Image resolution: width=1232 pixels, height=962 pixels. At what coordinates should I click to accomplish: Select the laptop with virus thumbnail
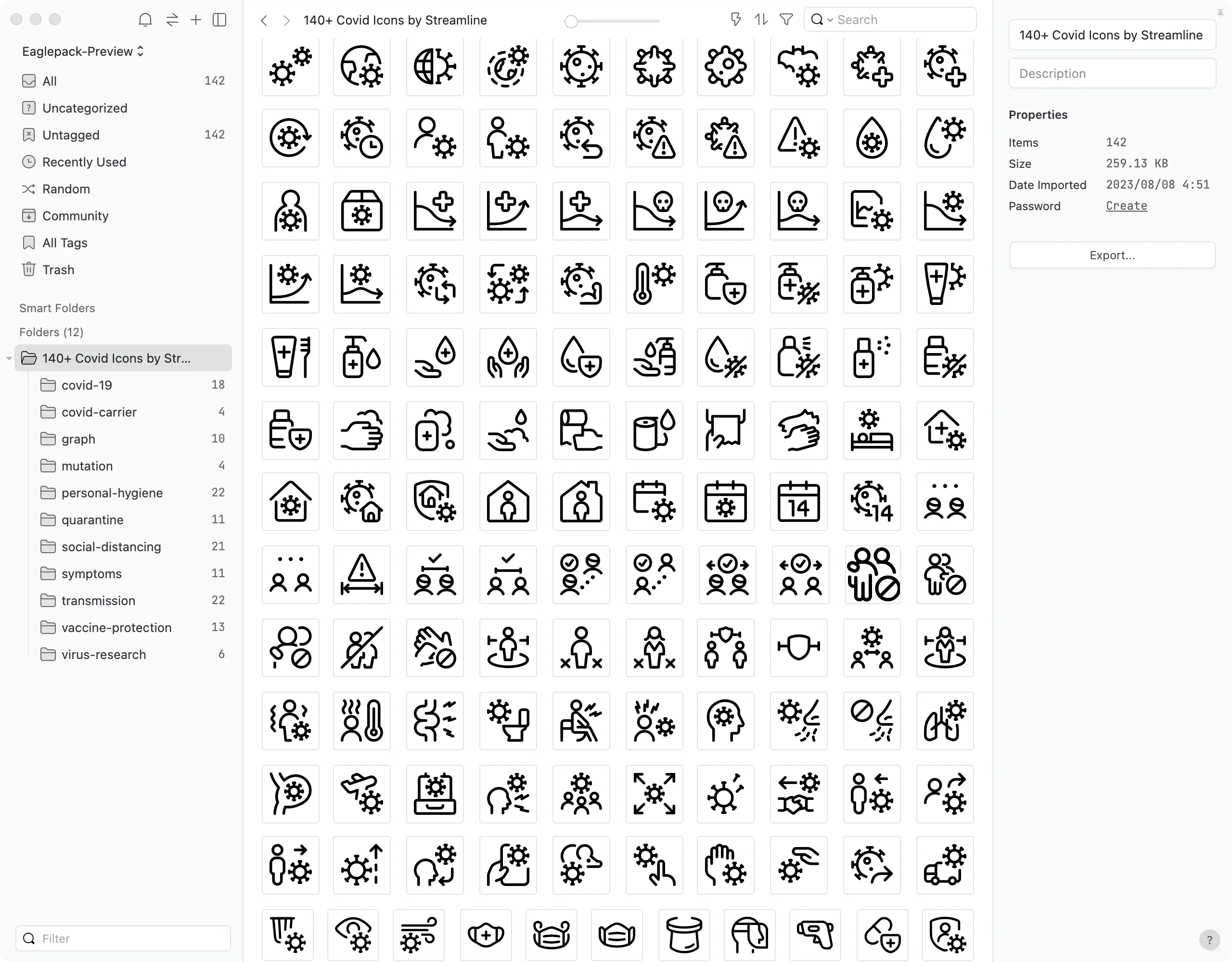click(435, 794)
